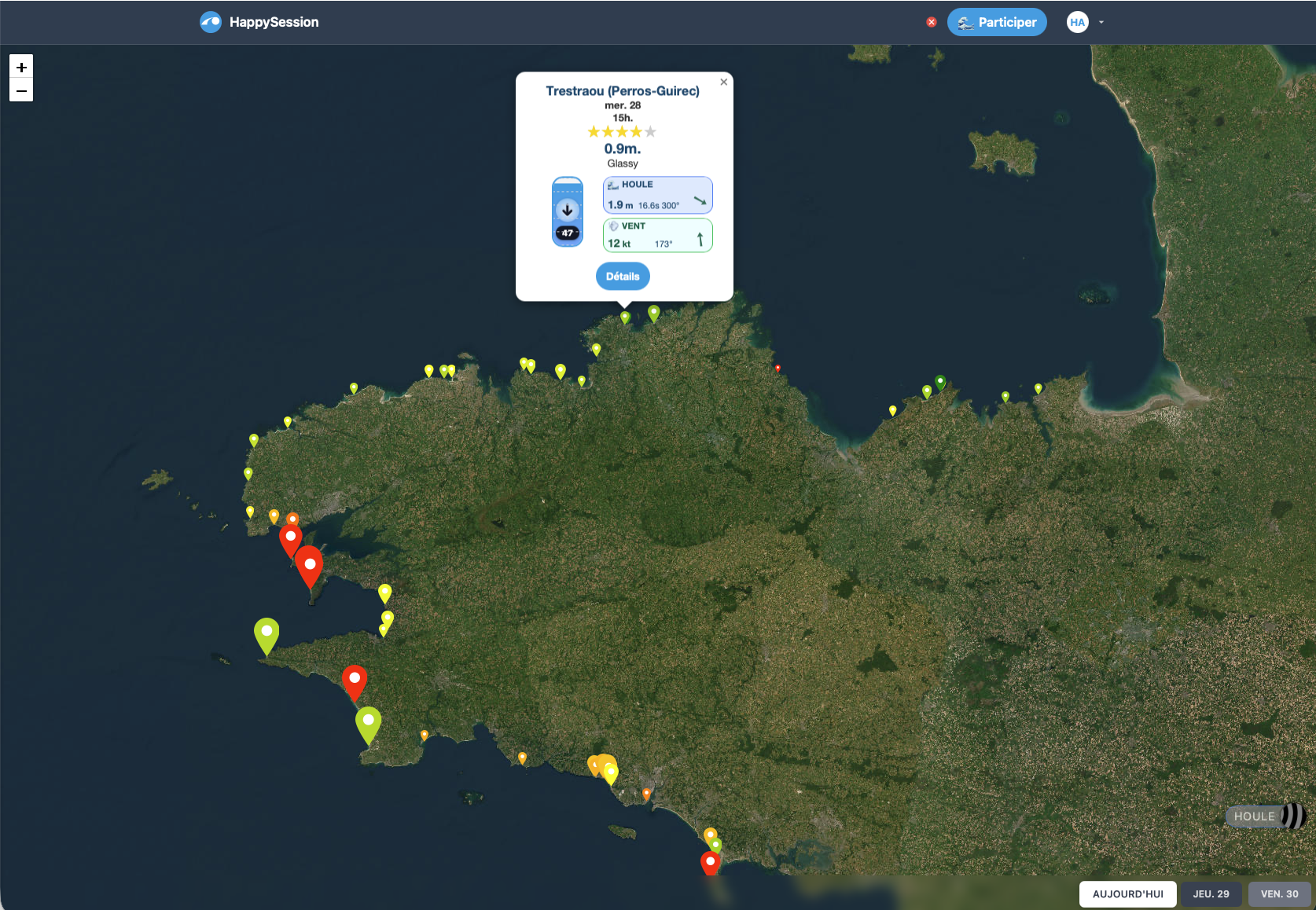Expand the user account dropdown arrow
Screen dimensions: 1316x910
click(1101, 22)
